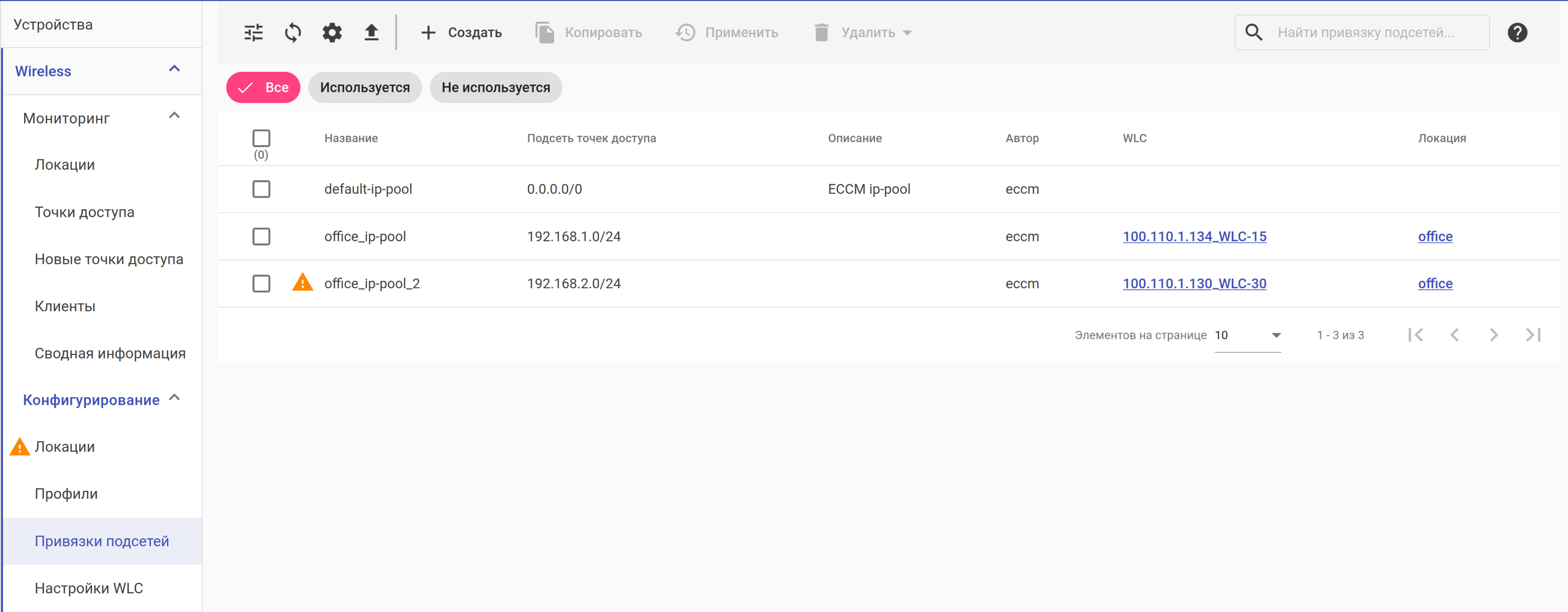1568x612 pixels.
Task: Collapse the Мониторинг section
Action: (x=174, y=116)
